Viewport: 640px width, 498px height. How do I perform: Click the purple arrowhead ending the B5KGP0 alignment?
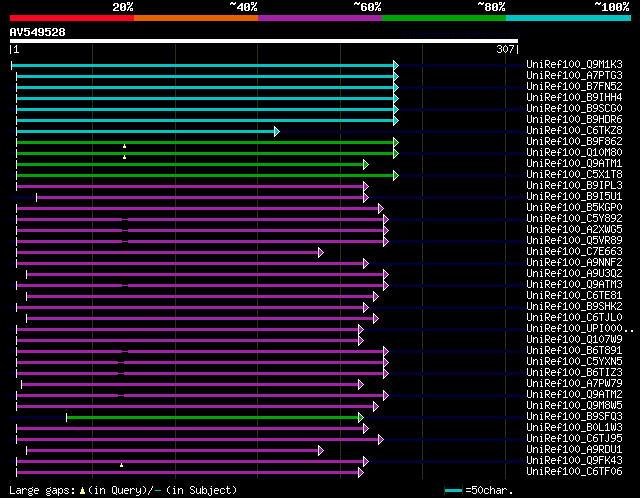tap(381, 209)
